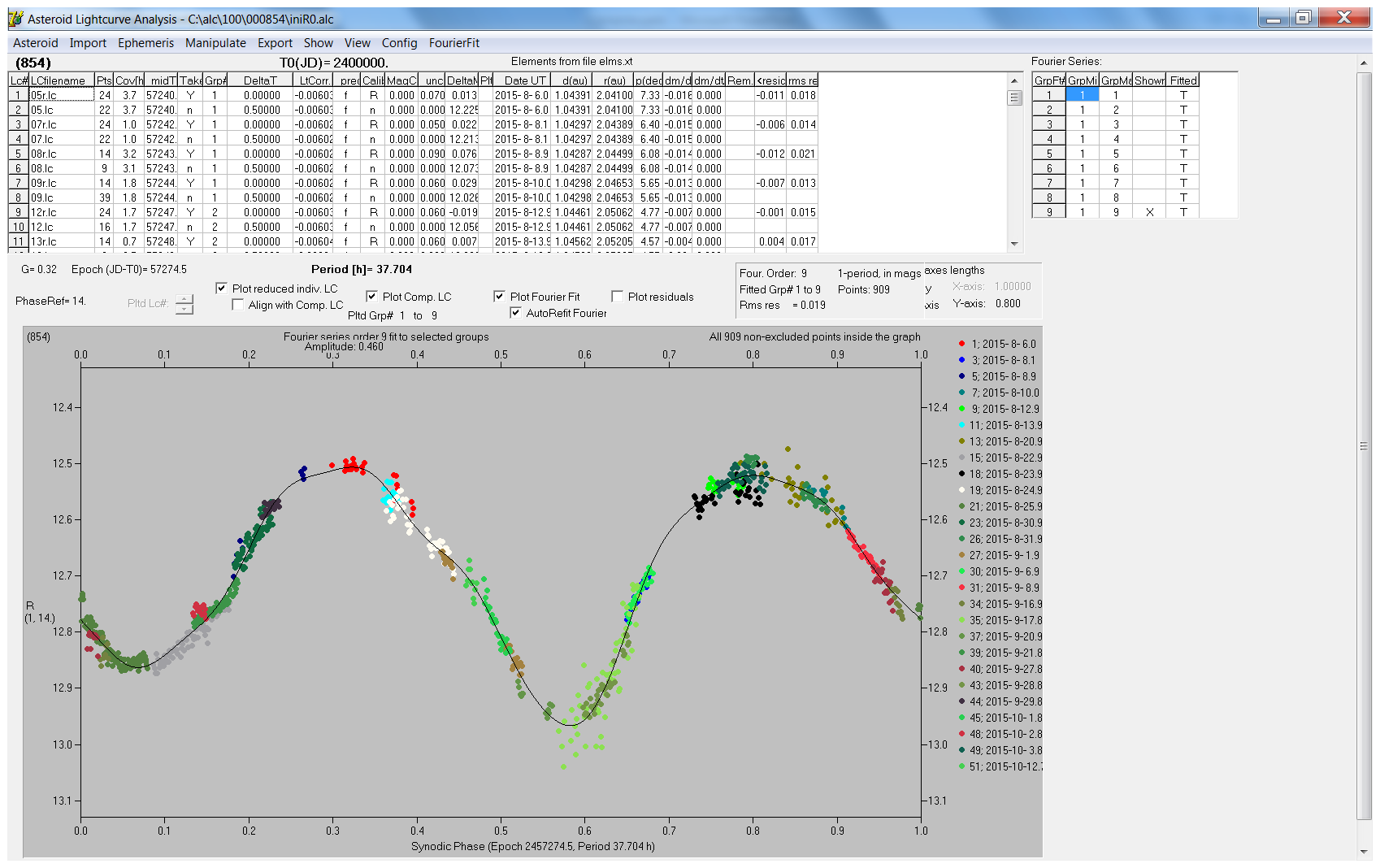Click red legend marker for 1; 2015-8-6.0
The width and height of the screenshot is (1380, 868).
point(961,344)
